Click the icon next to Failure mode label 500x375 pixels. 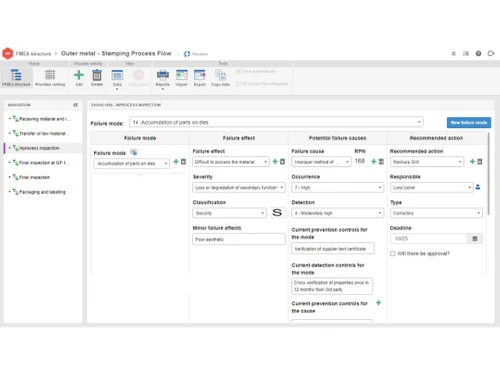[x=134, y=152]
